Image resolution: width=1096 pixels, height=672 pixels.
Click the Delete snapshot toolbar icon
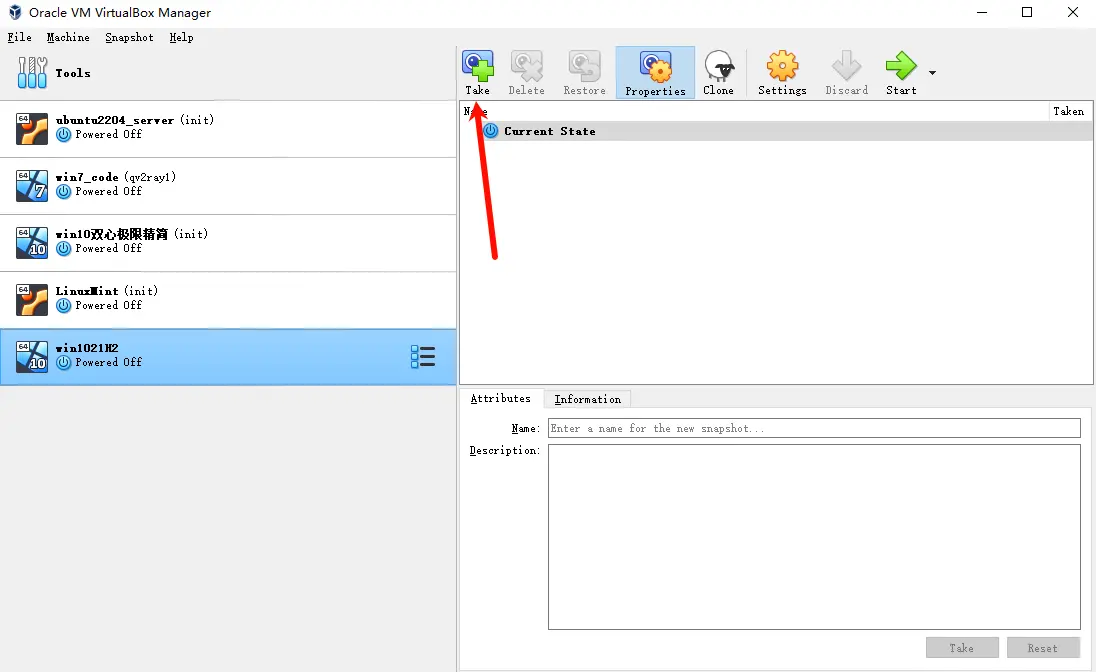pos(526,66)
